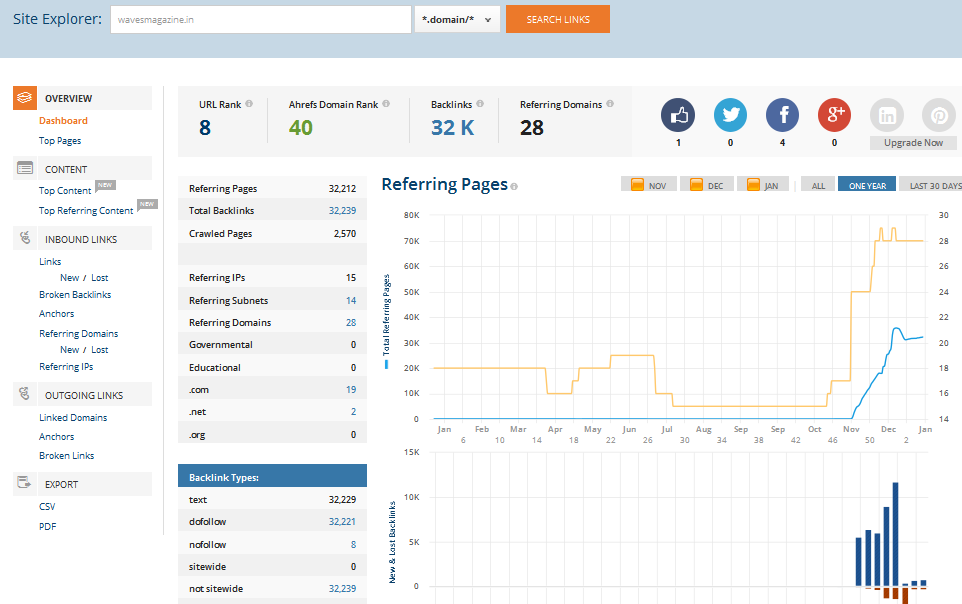The image size is (962, 604).
Task: Click the Referring Pages chart info icon
Action: (x=514, y=187)
